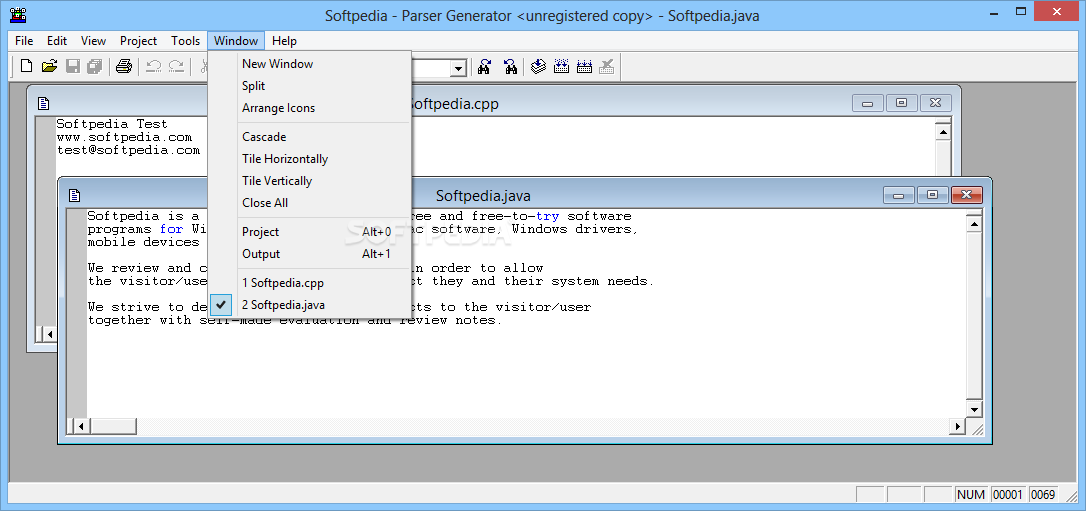Open the Tools menu
1086x511 pixels.
[186, 41]
